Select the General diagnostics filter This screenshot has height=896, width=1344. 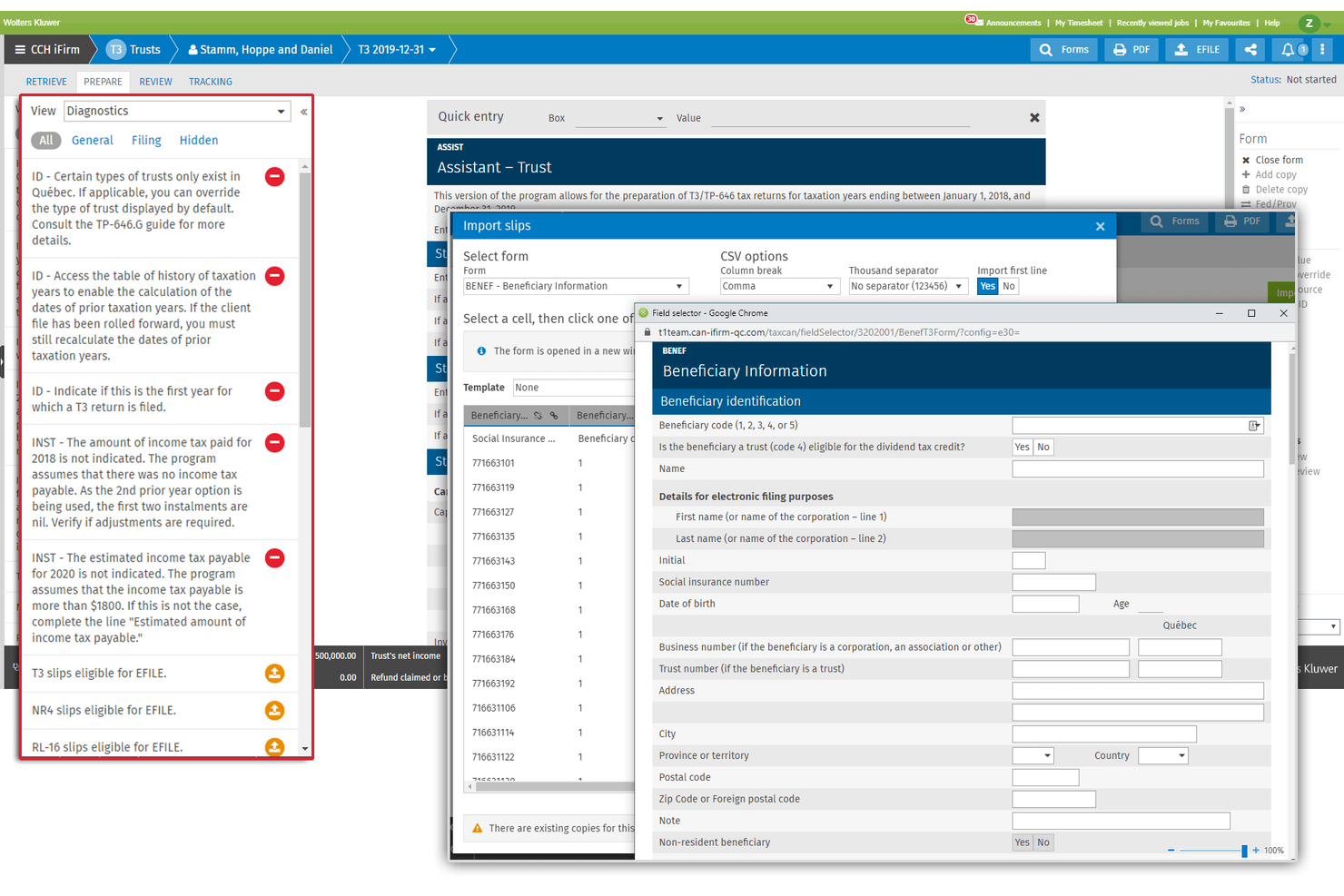tap(93, 141)
